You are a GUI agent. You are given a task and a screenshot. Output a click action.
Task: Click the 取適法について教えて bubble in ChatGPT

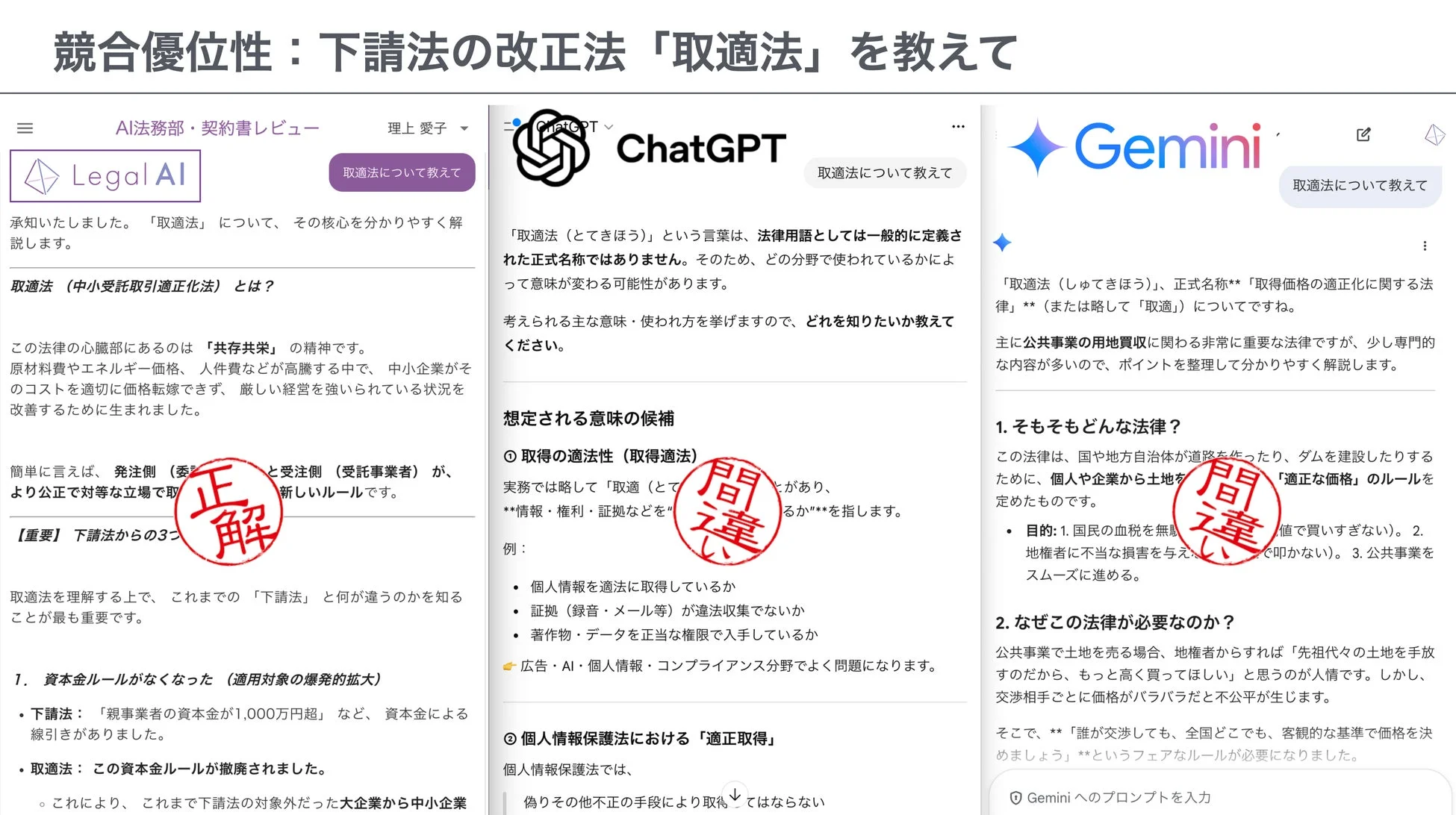[885, 172]
